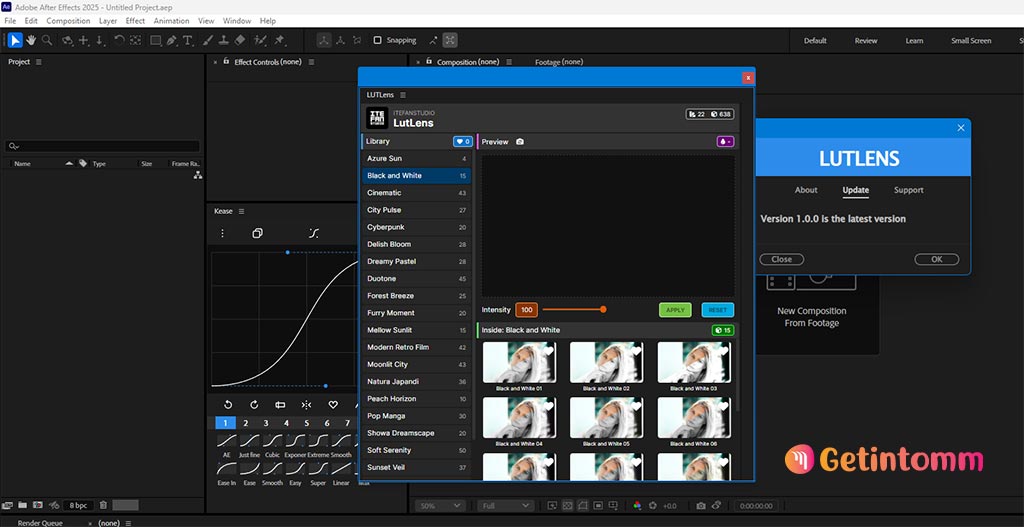Select the Clone Stamp tool
Screen dimensions: 1024x527
click(x=223, y=40)
